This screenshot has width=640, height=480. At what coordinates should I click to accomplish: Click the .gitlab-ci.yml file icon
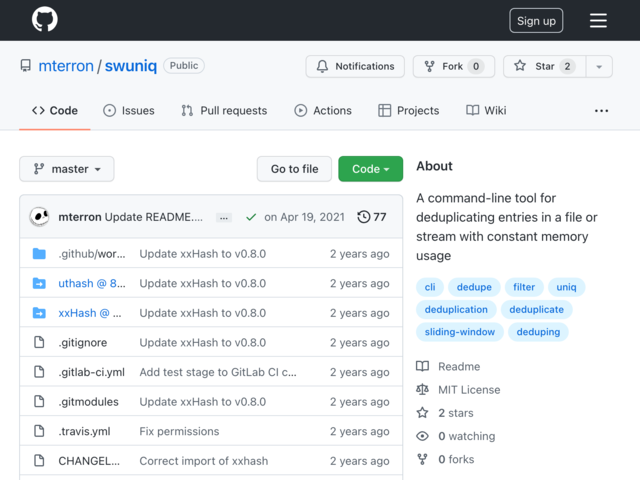tap(39, 372)
